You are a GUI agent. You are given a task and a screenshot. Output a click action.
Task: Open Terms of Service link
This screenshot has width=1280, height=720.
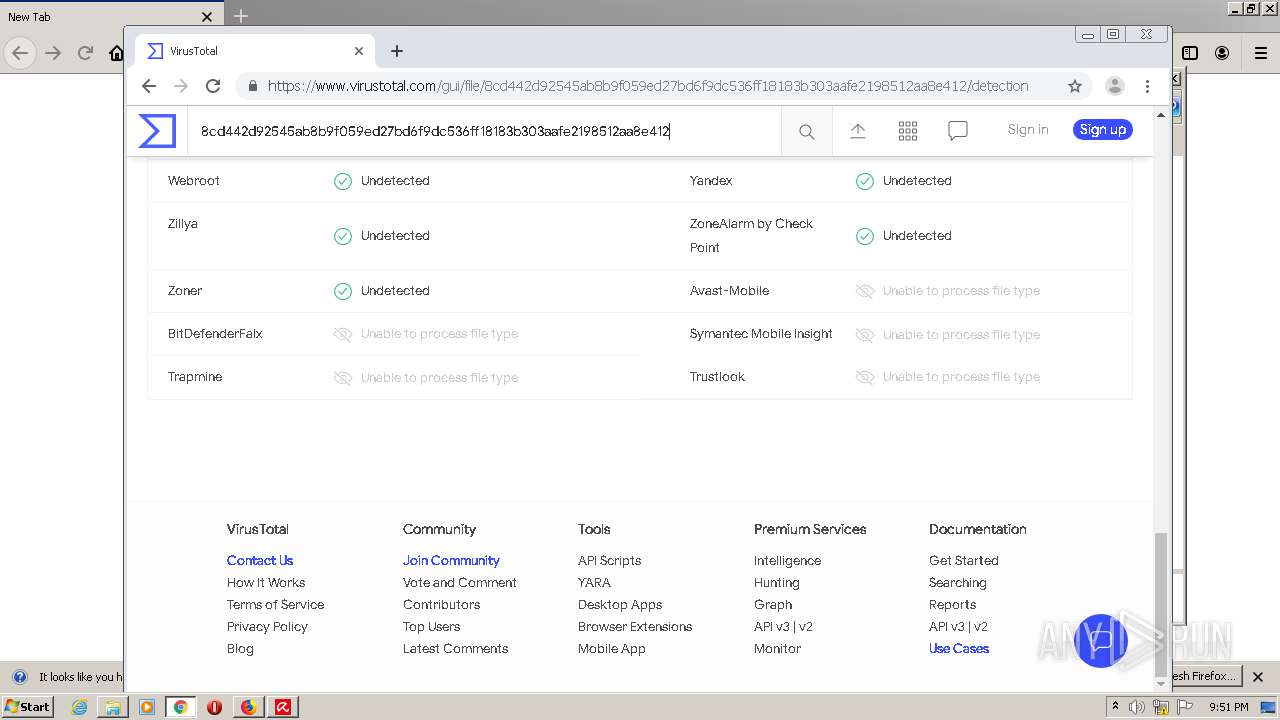click(x=275, y=605)
